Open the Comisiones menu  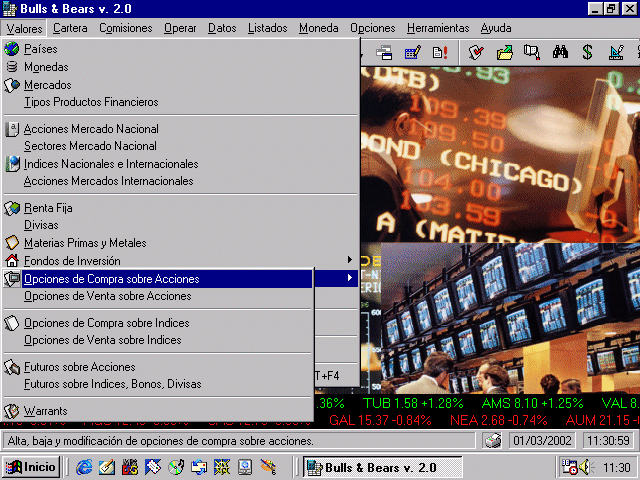[x=126, y=28]
